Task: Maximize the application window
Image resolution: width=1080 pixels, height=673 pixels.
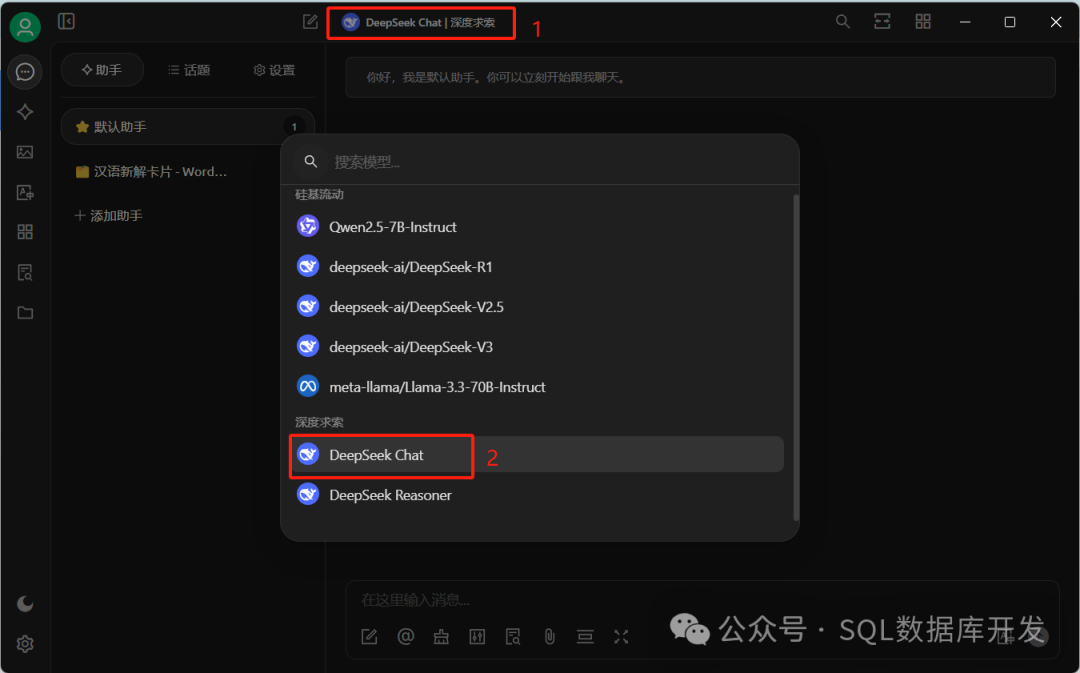Action: pos(1010,22)
